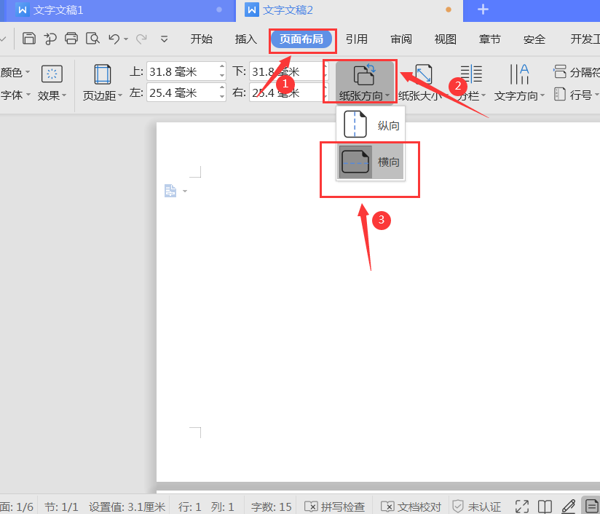Click reading view book icon
The width and height of the screenshot is (601, 514).
[x=545, y=506]
